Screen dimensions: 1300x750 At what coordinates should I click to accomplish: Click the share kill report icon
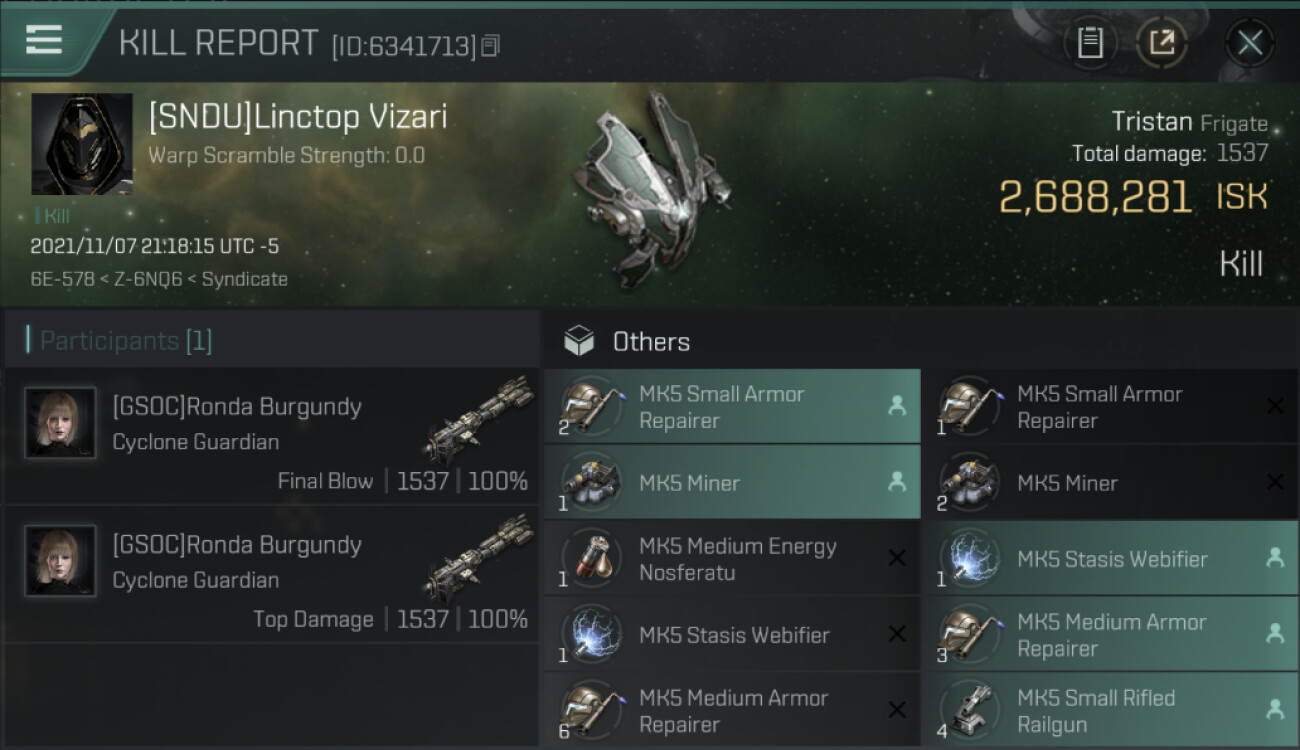[1162, 43]
